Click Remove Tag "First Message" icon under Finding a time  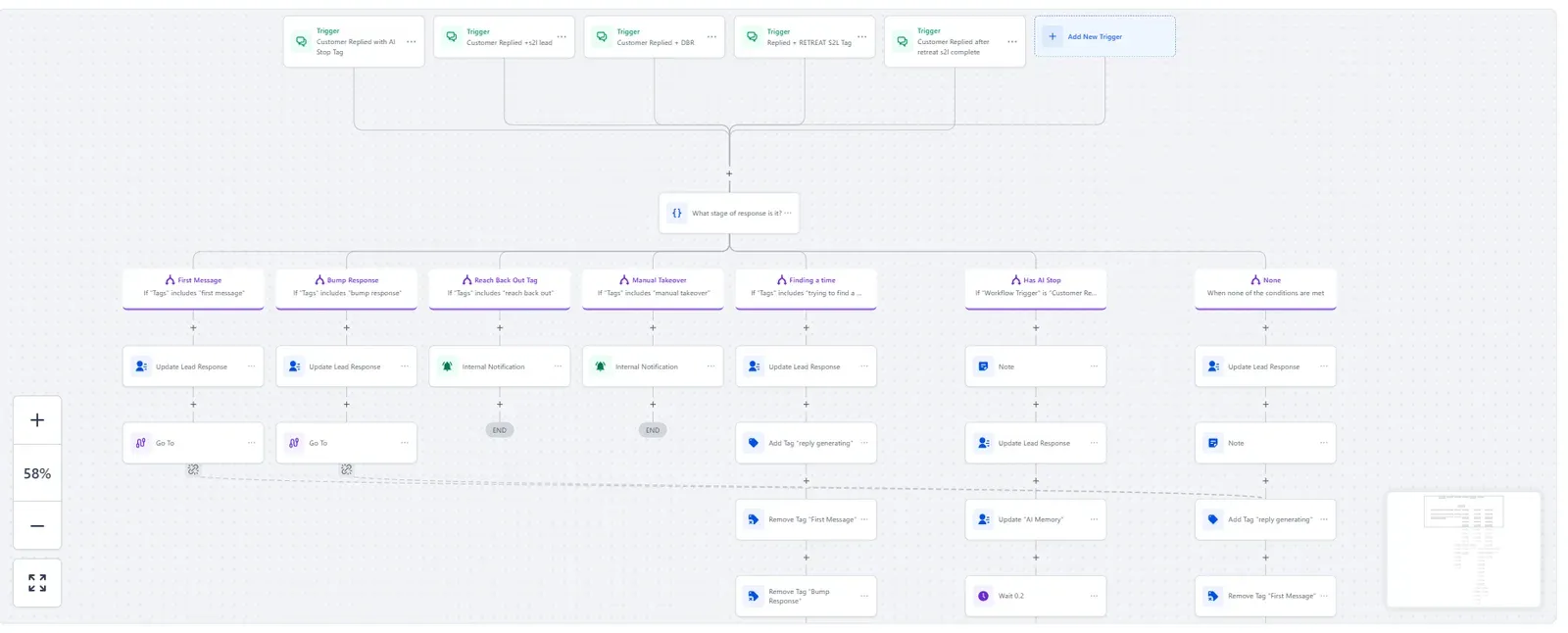pyautogui.click(x=754, y=519)
